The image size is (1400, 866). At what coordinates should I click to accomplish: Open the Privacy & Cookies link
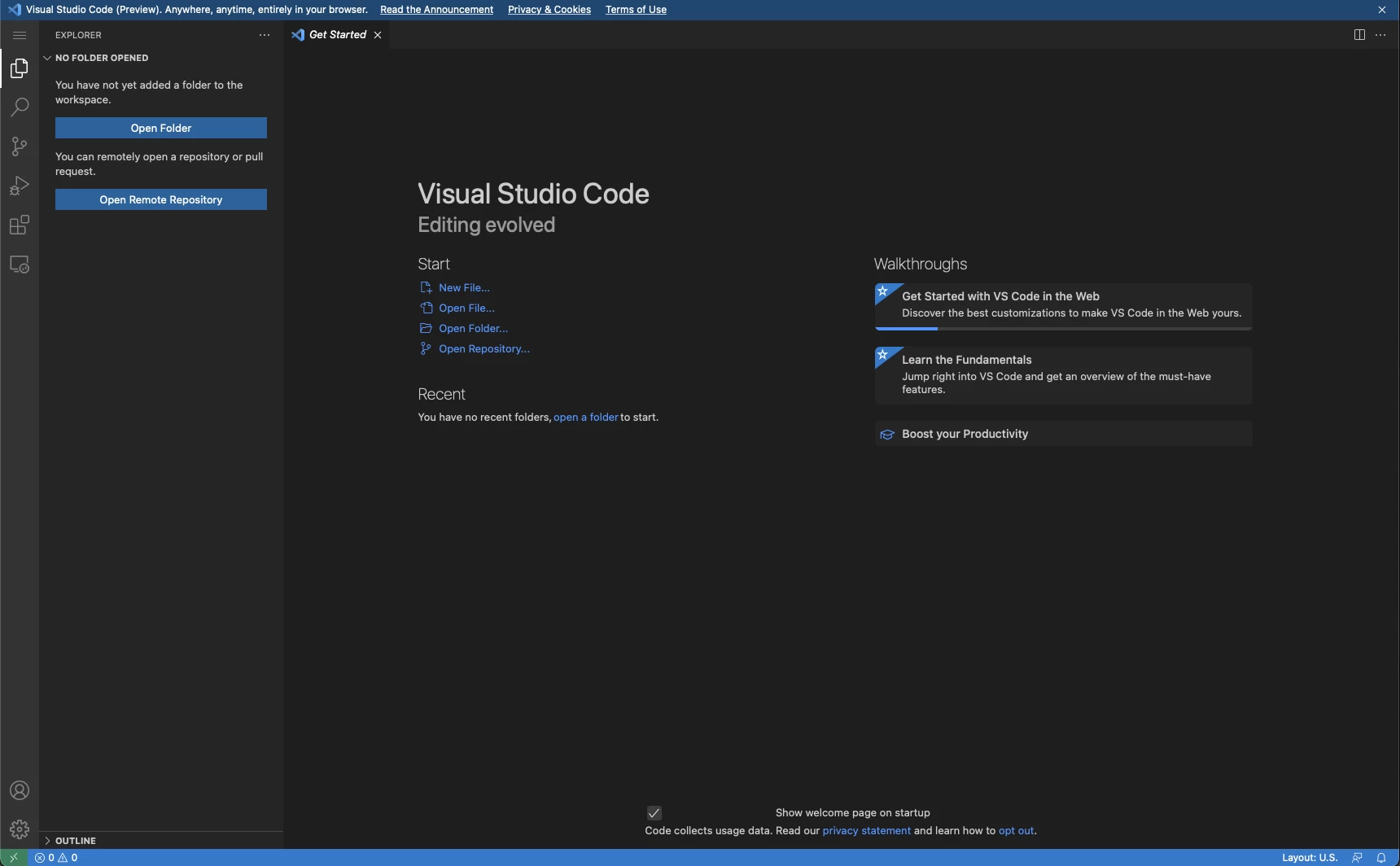[549, 10]
